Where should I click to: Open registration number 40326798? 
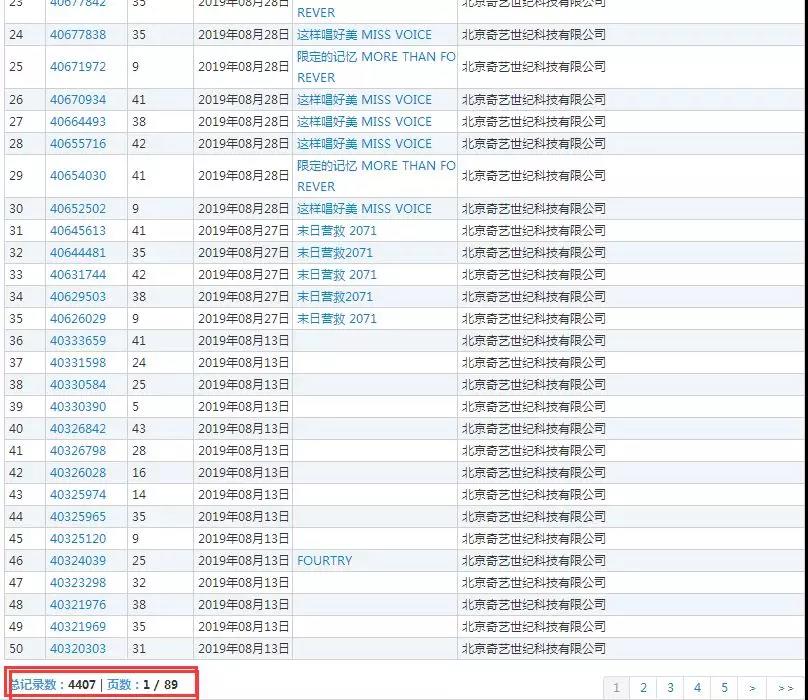tap(78, 451)
